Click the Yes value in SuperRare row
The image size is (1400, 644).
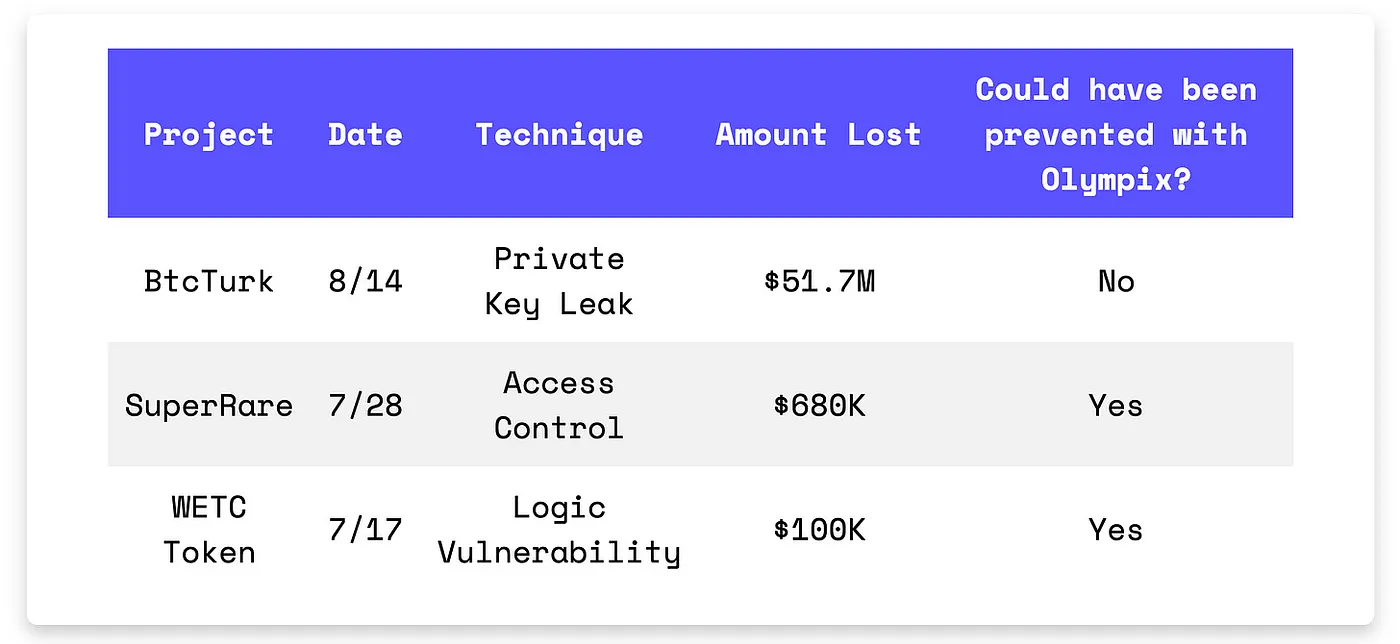[x=1116, y=405]
